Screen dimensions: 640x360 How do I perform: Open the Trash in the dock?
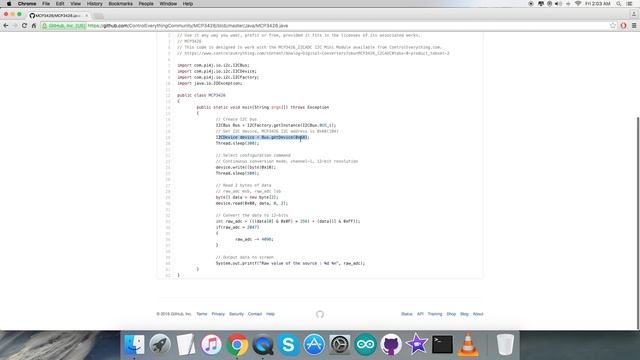click(x=505, y=344)
